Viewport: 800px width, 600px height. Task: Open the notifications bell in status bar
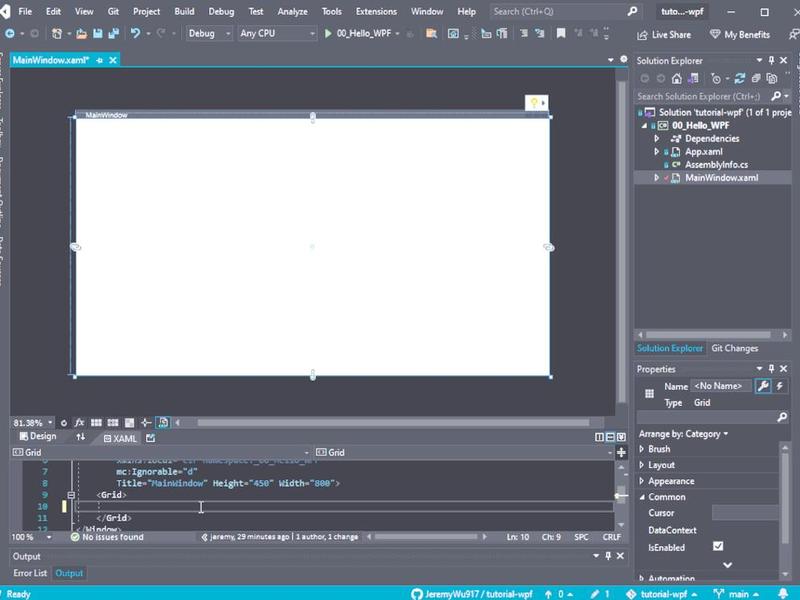tap(783, 593)
